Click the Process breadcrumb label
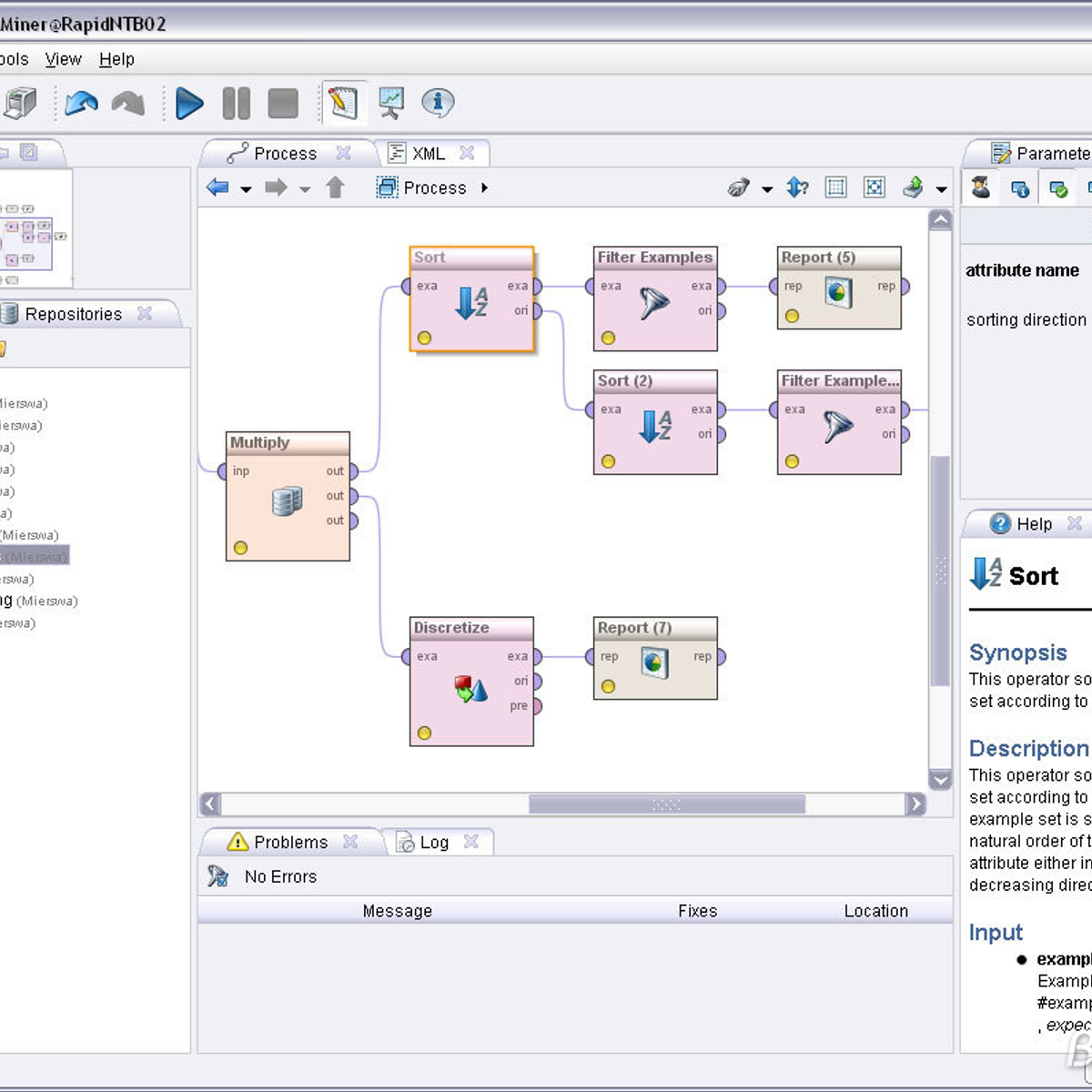1092x1092 pixels. pyautogui.click(x=435, y=187)
